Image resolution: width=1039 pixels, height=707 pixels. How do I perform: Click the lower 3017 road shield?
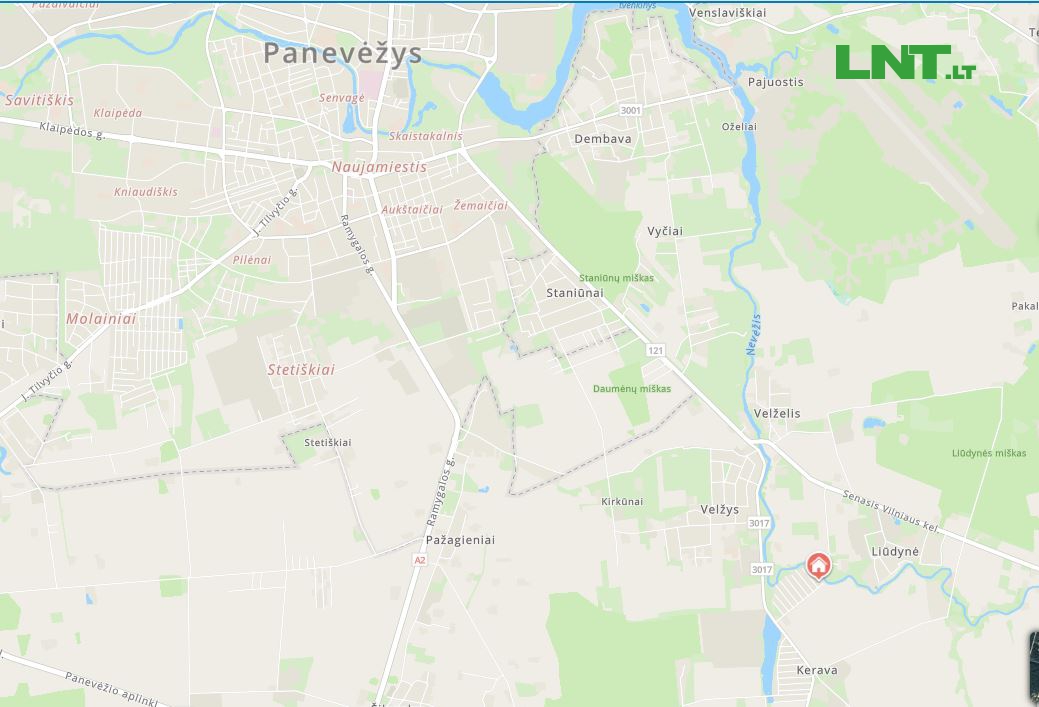tap(762, 569)
